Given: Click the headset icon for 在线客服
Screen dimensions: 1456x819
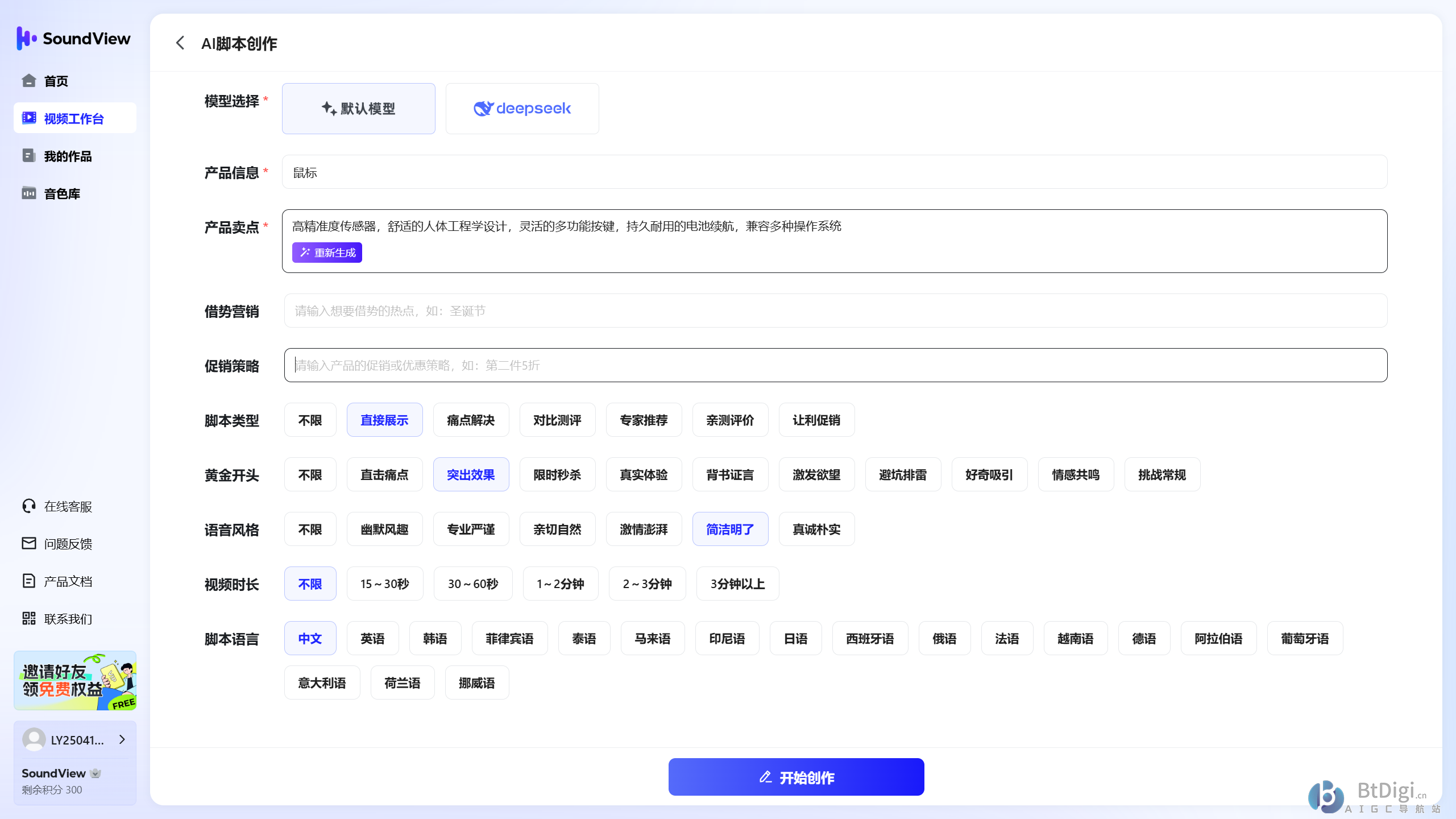Looking at the screenshot, I should click(29, 506).
